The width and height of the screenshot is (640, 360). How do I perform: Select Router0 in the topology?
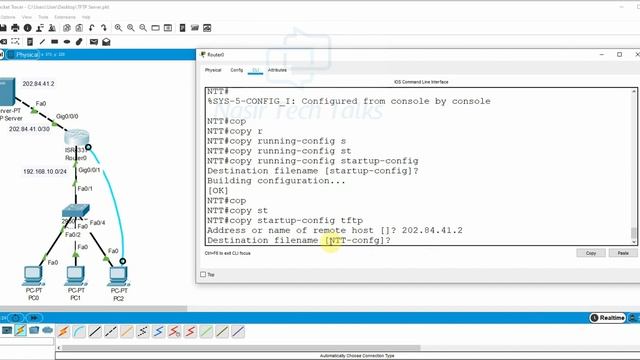tap(76, 138)
